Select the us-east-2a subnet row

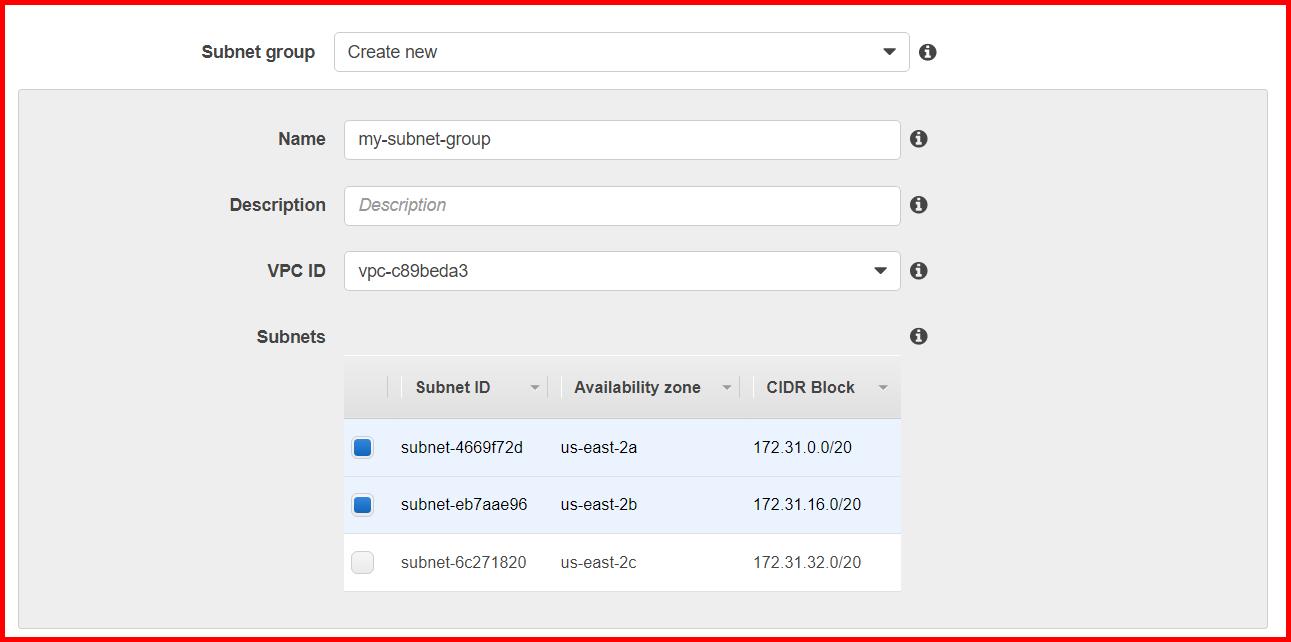(620, 447)
